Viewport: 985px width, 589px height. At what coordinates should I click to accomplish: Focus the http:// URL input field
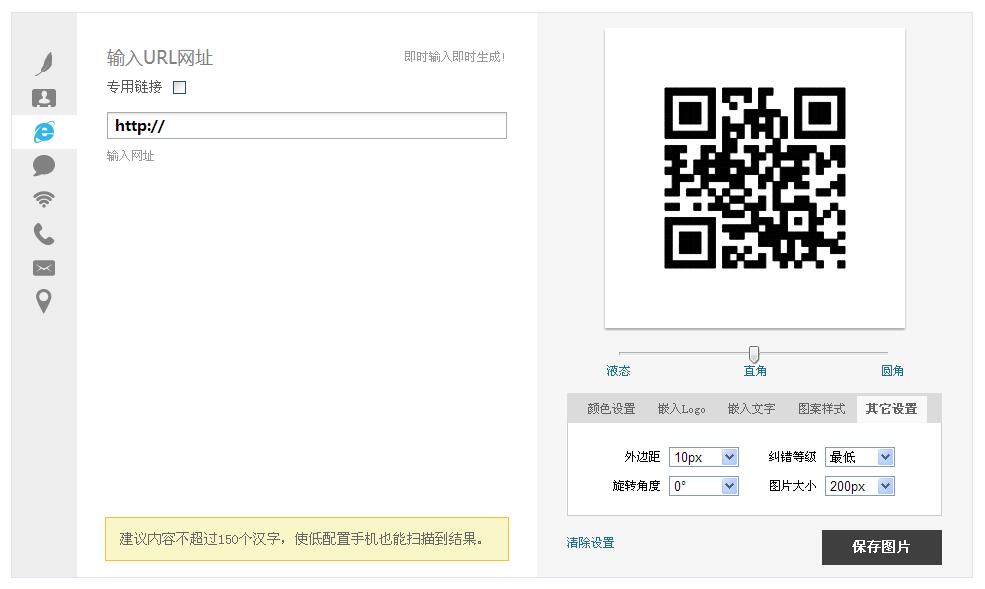coord(306,126)
